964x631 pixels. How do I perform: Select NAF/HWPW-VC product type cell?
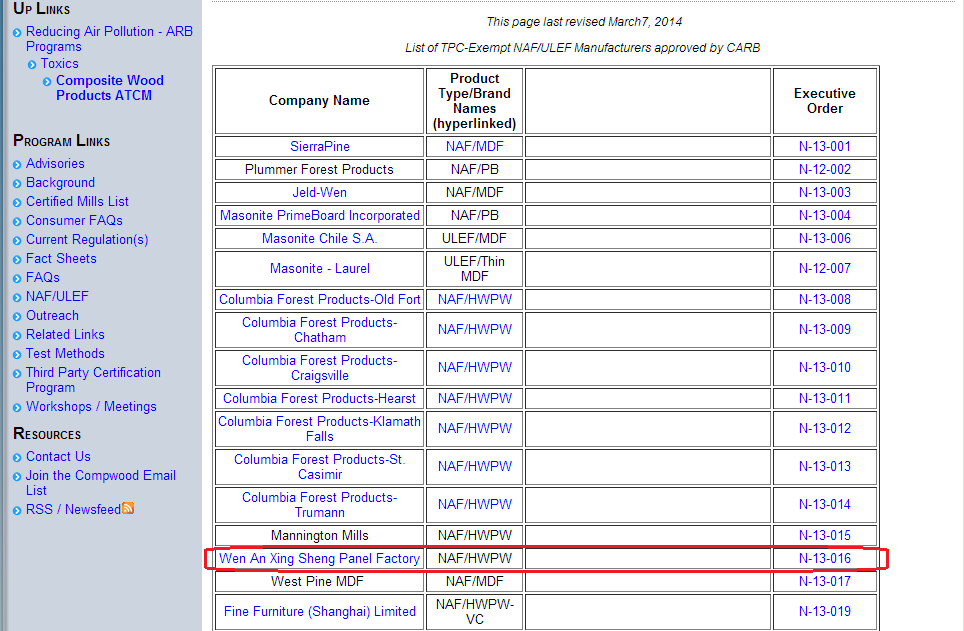(x=475, y=612)
